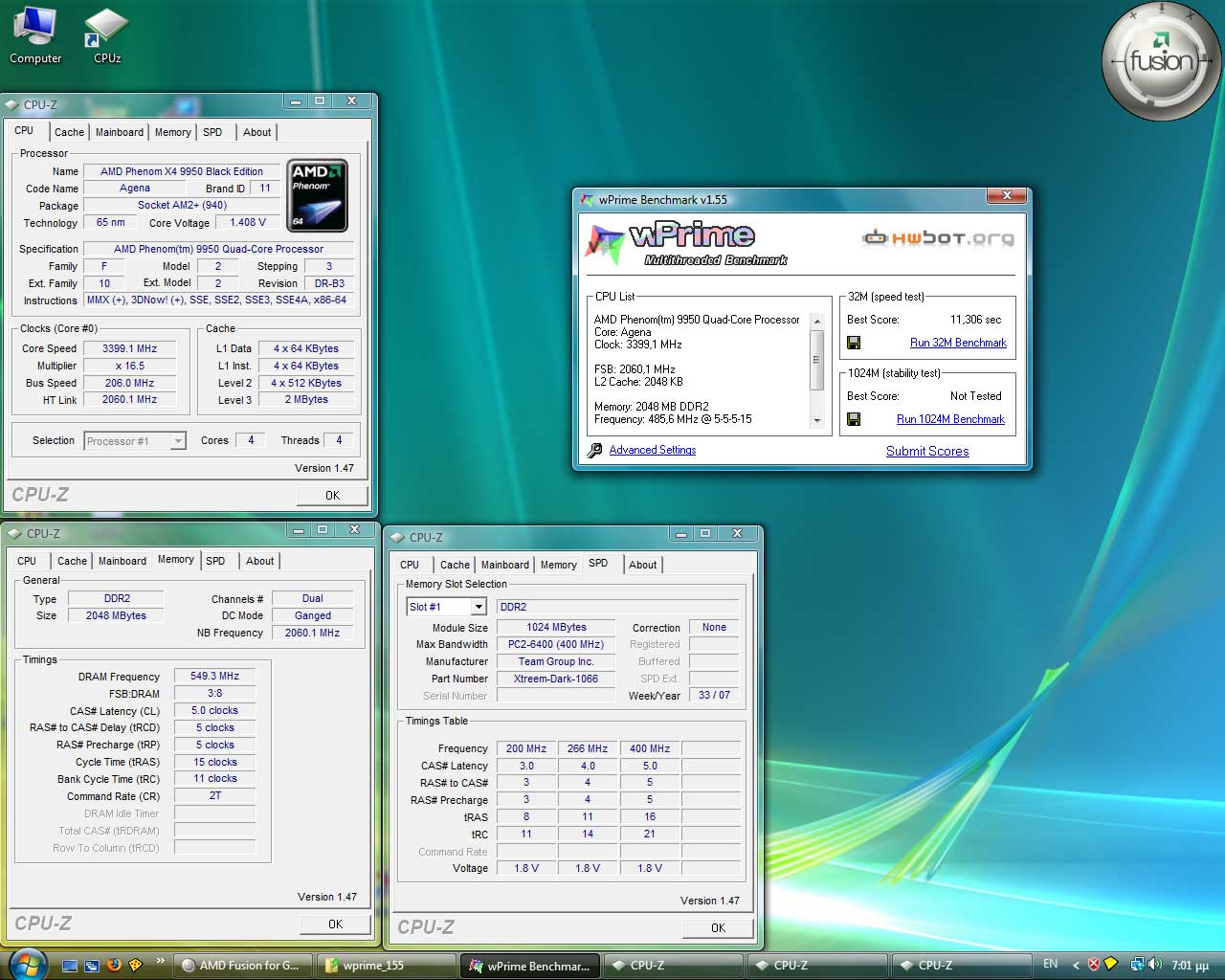This screenshot has width=1225, height=980.
Task: Click the EN language indicator
Action: [1051, 964]
